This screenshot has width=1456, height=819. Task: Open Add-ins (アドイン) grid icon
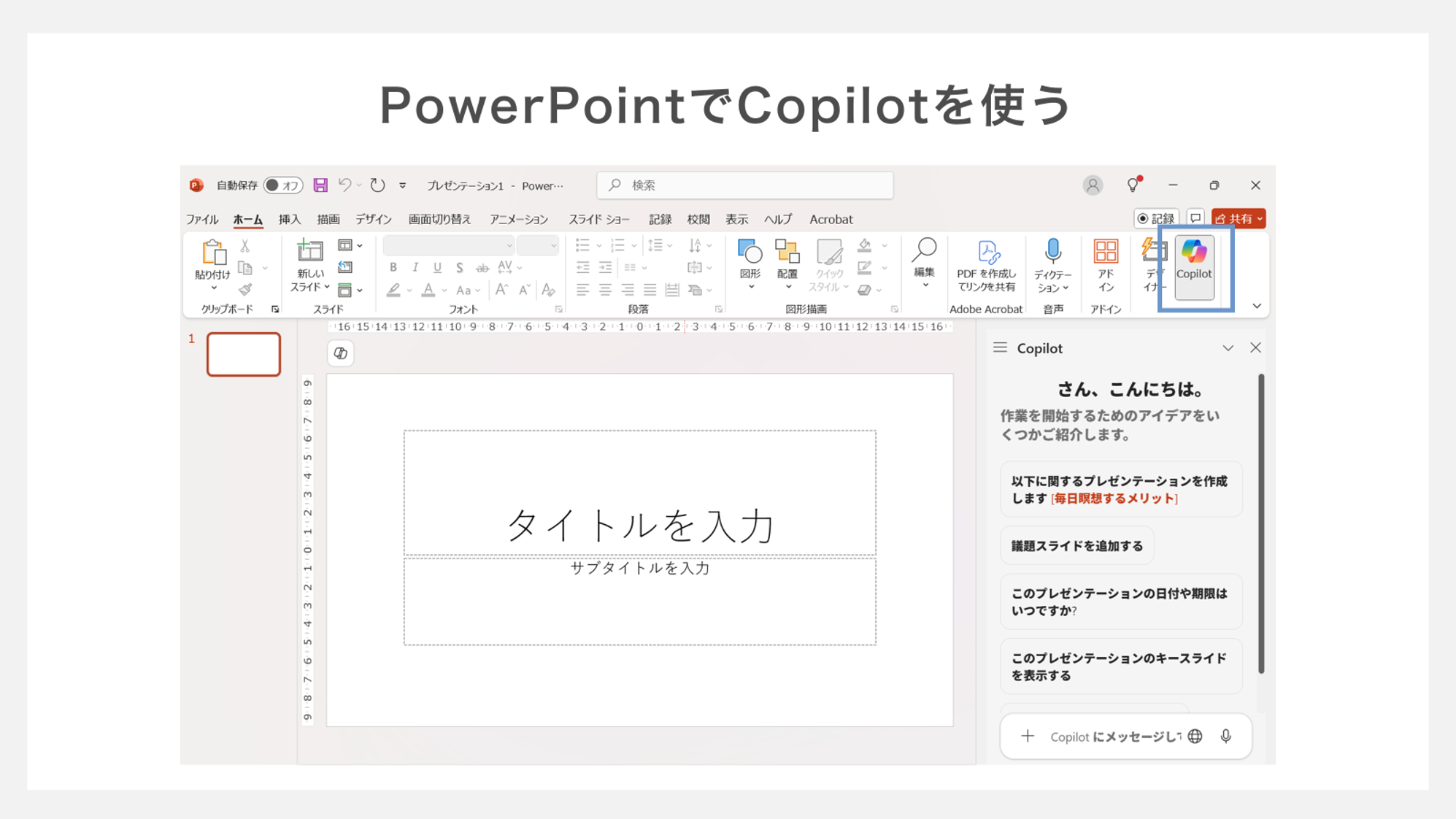pos(1106,252)
